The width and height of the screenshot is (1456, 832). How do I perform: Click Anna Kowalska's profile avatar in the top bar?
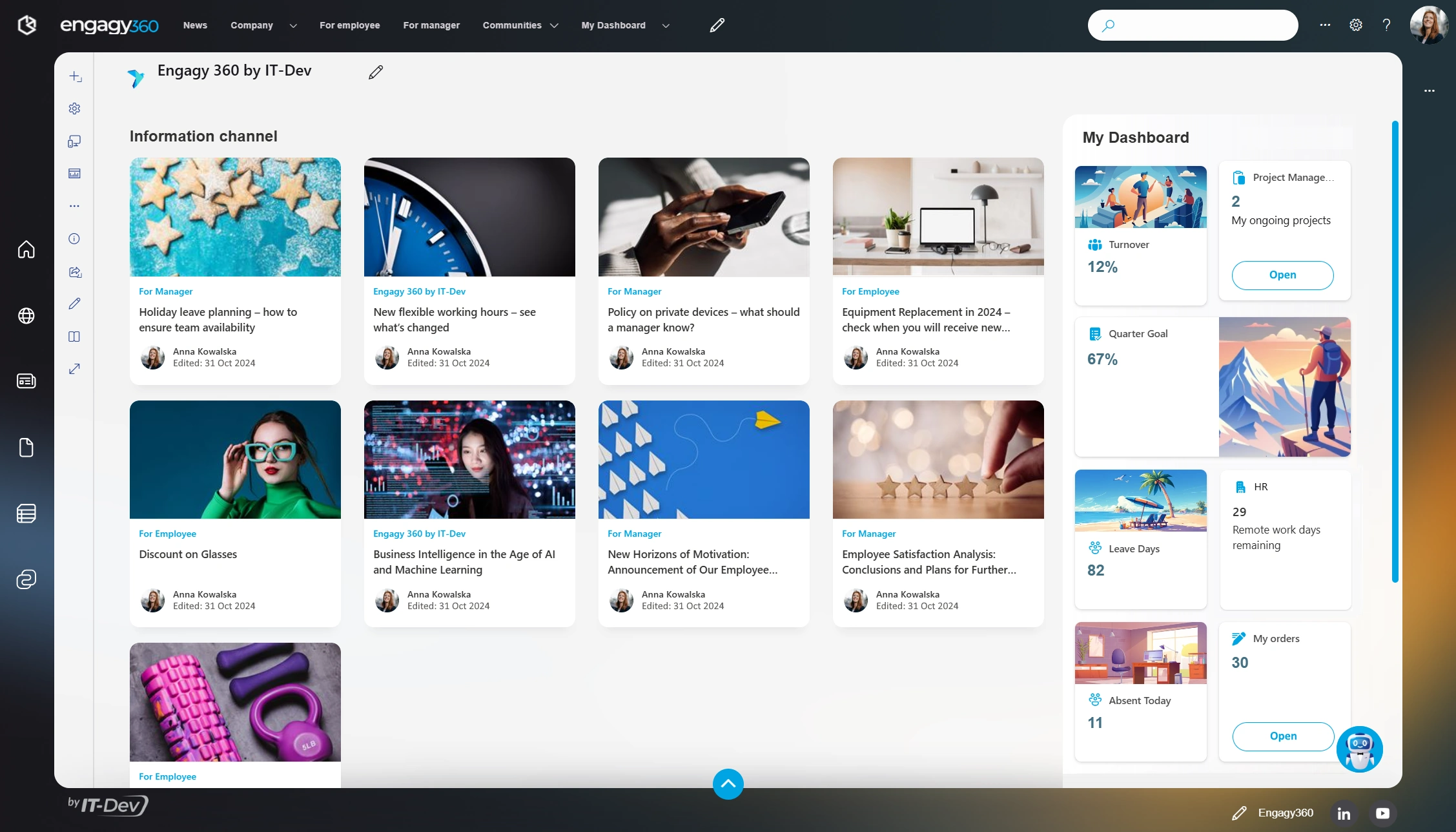click(x=1429, y=25)
